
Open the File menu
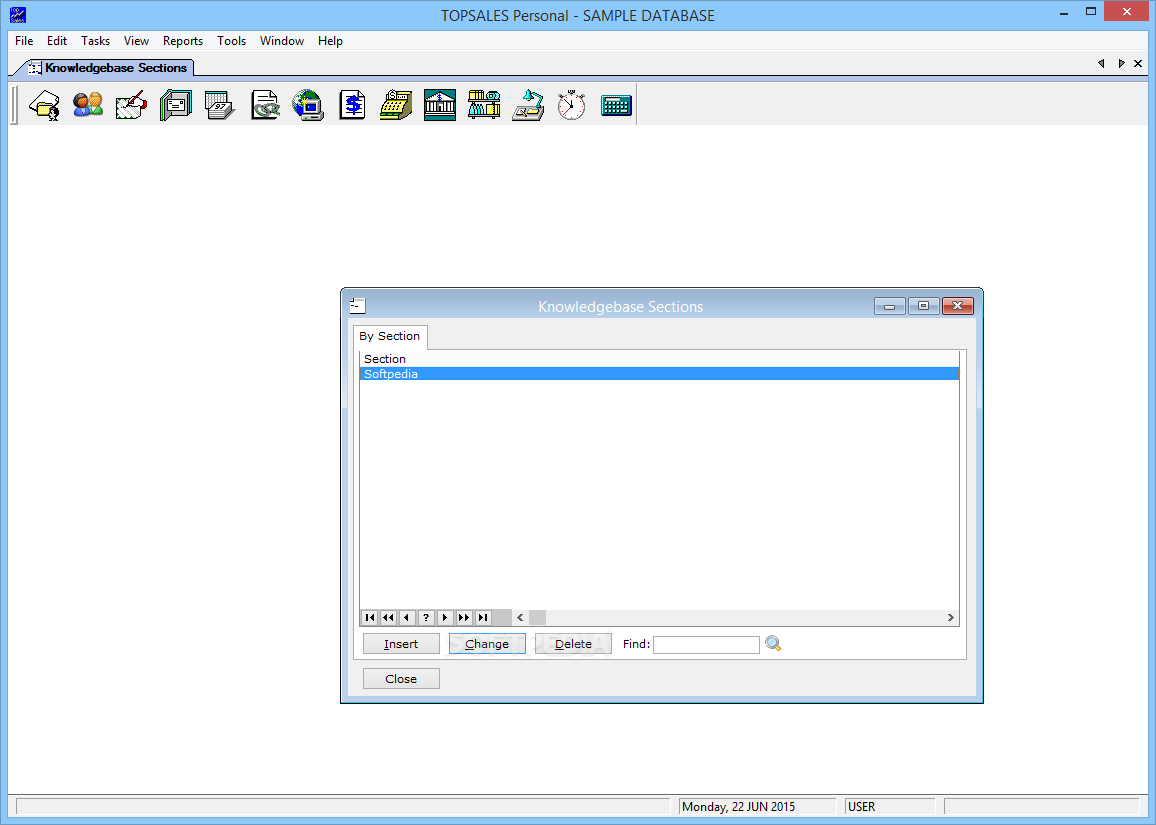coord(24,41)
